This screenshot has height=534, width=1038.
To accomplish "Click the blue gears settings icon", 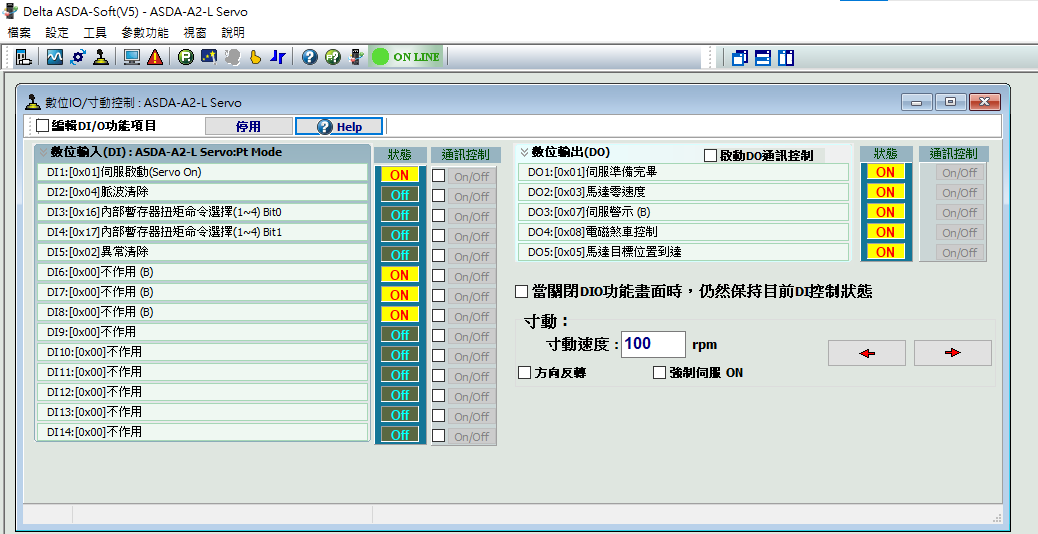I will click(x=78, y=57).
